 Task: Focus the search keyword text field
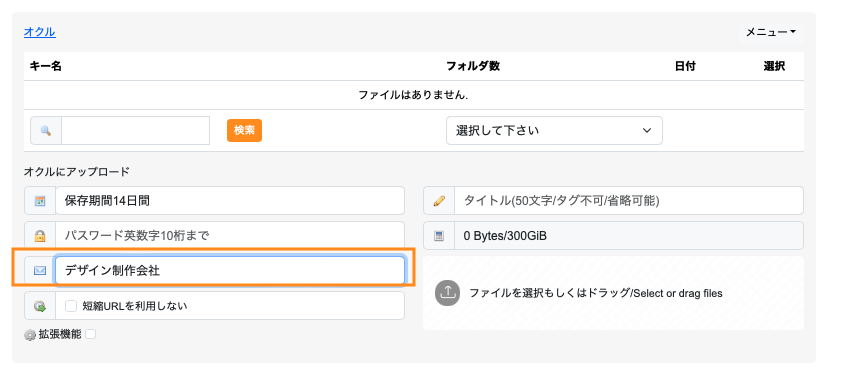point(135,131)
